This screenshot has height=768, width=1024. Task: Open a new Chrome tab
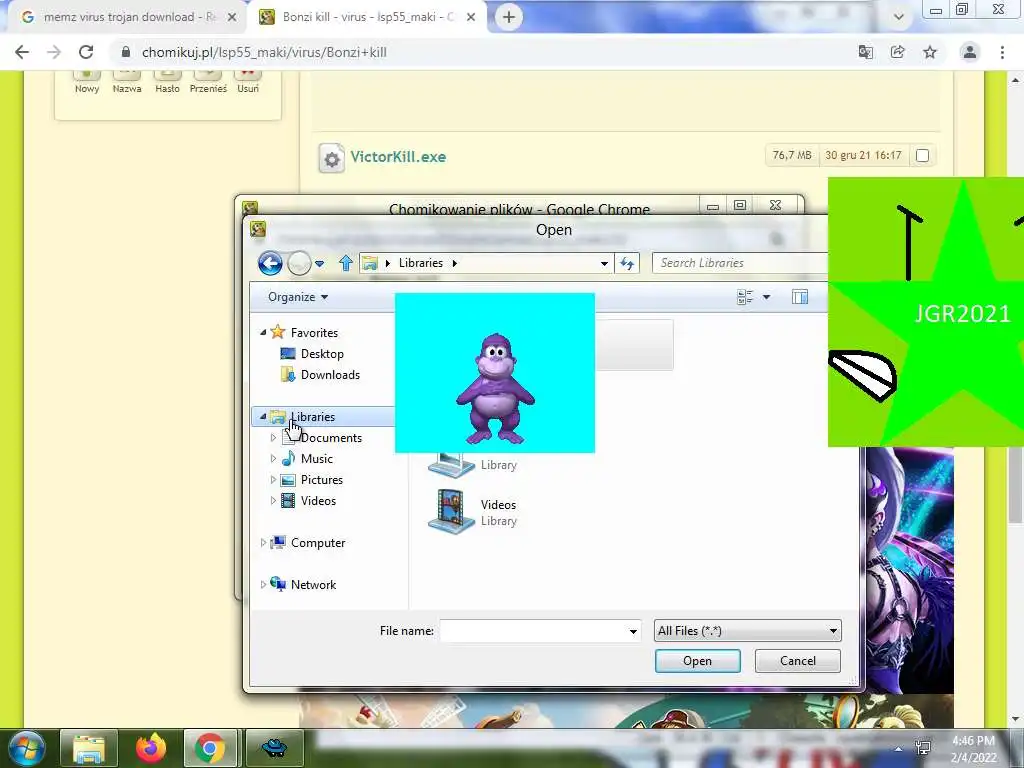point(509,17)
